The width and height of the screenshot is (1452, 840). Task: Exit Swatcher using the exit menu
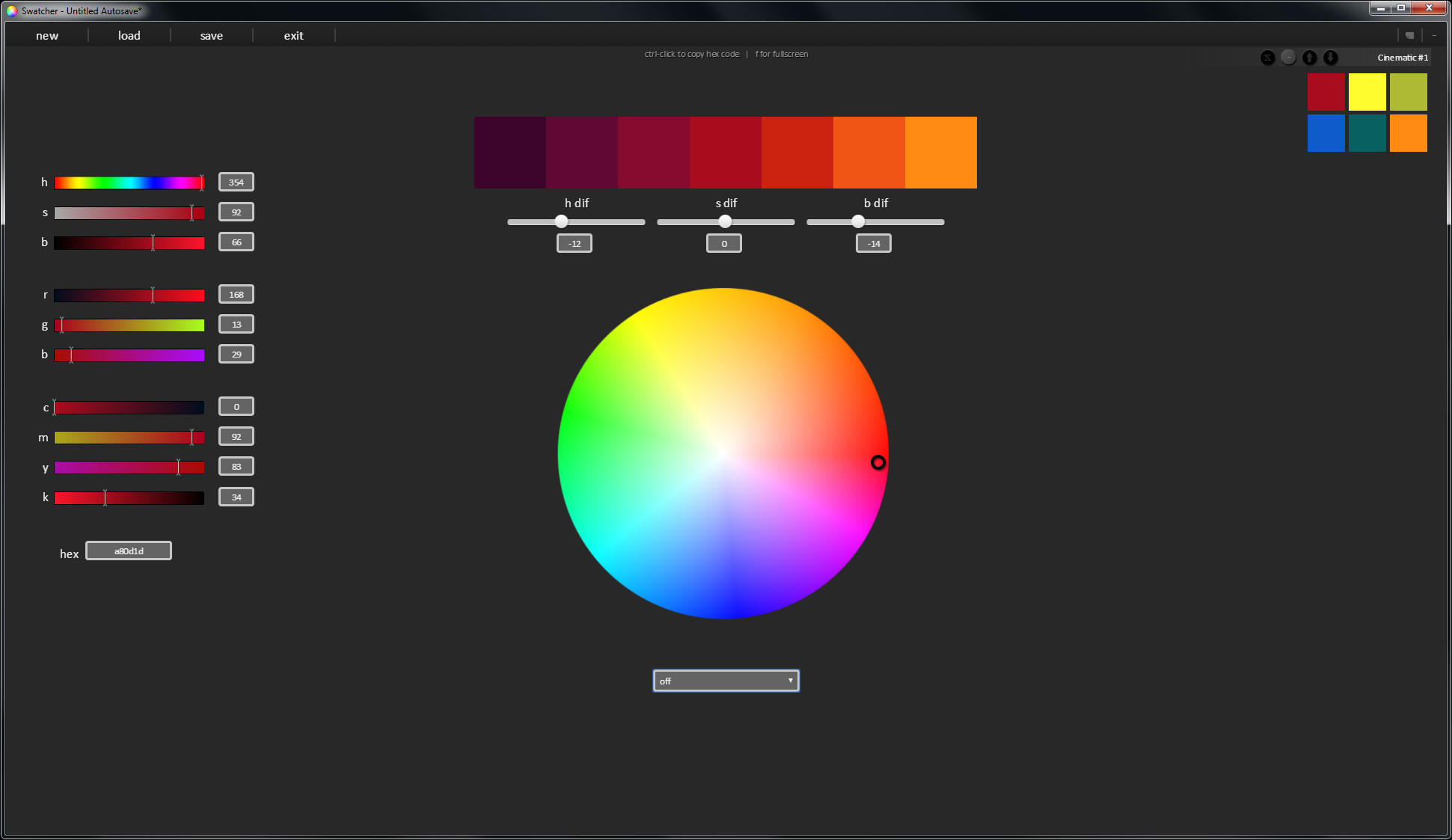(293, 35)
